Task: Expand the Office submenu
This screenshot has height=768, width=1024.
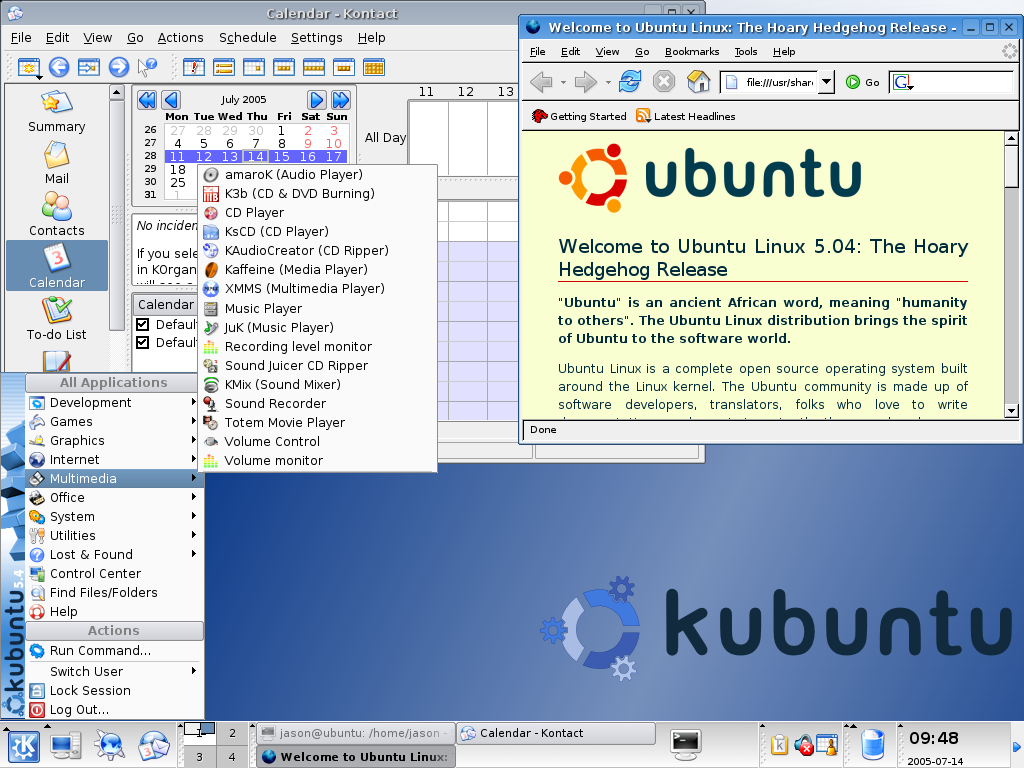Action: coord(114,497)
